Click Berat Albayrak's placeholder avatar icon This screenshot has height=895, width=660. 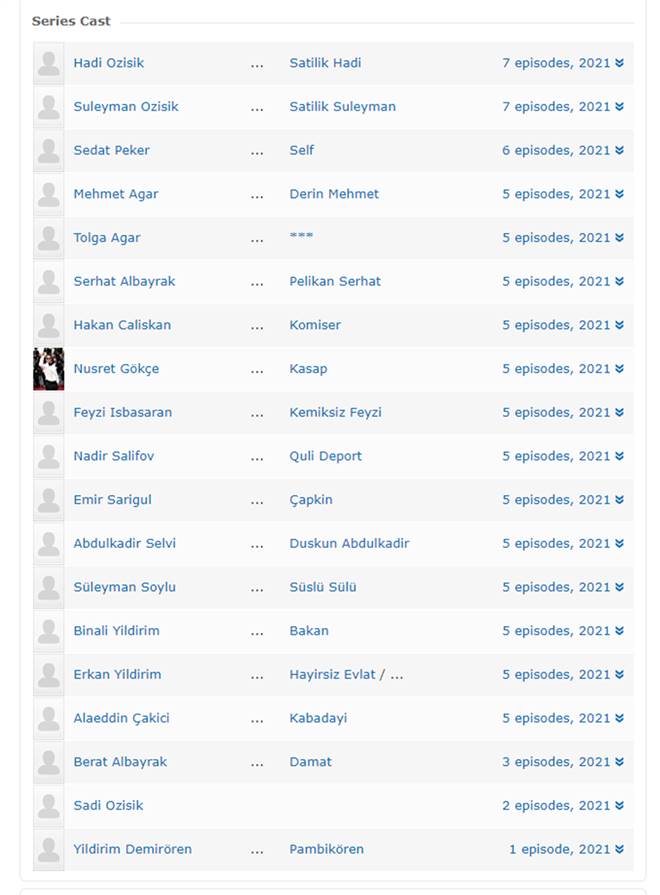tap(49, 762)
